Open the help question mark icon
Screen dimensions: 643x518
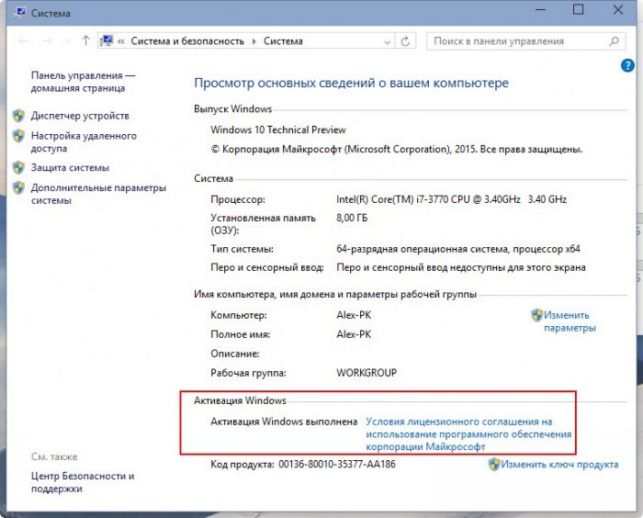627,65
